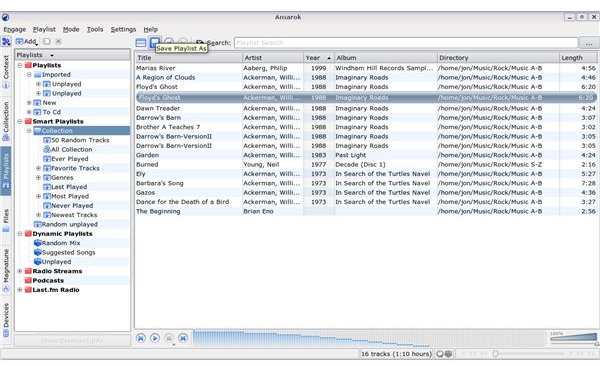The width and height of the screenshot is (600, 366).
Task: Click the Last Played playlist icon
Action: point(47,187)
